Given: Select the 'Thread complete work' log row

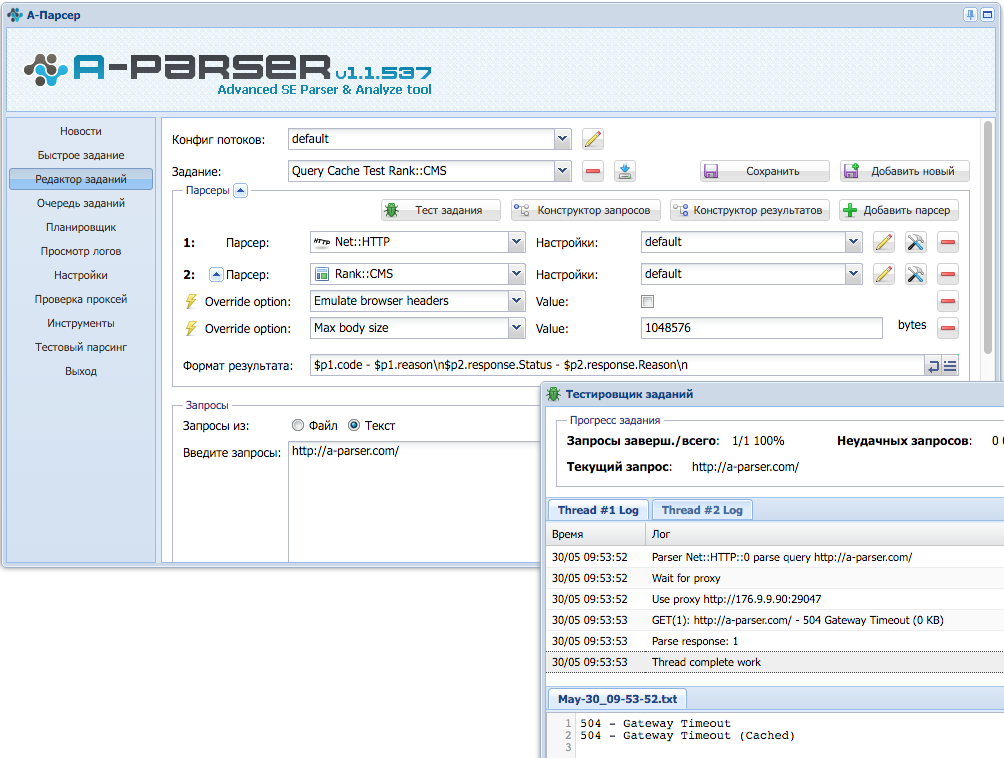Looking at the screenshot, I should [x=775, y=662].
